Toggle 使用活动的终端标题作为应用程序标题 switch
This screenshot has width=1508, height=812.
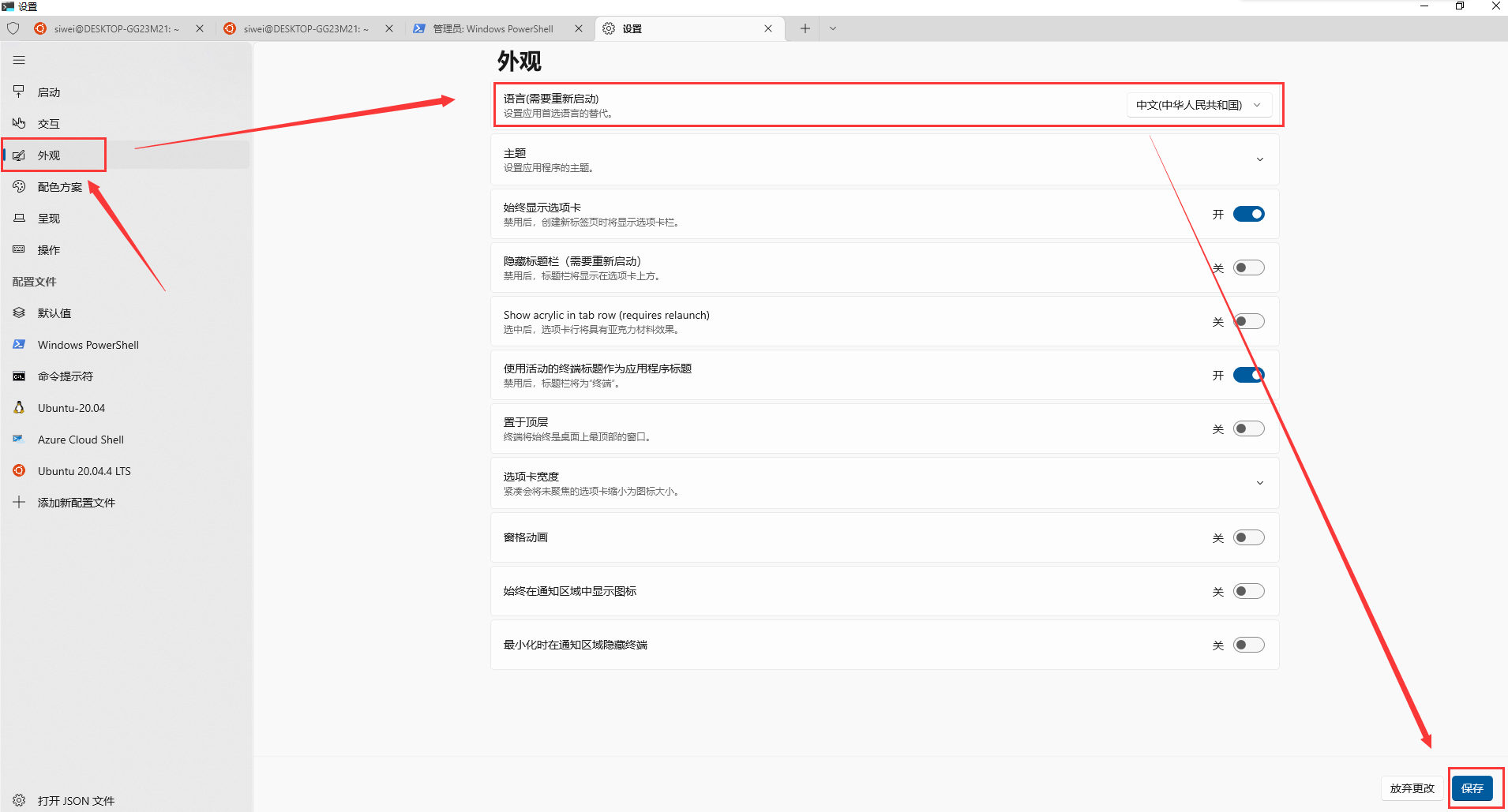pos(1249,375)
